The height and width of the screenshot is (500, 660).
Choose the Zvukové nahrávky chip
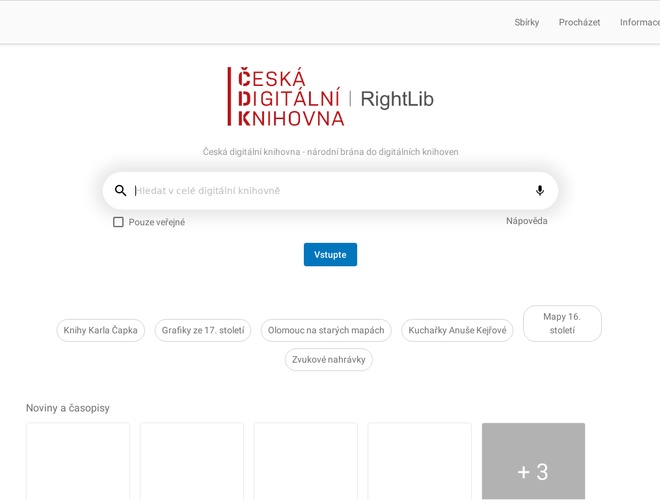click(329, 359)
